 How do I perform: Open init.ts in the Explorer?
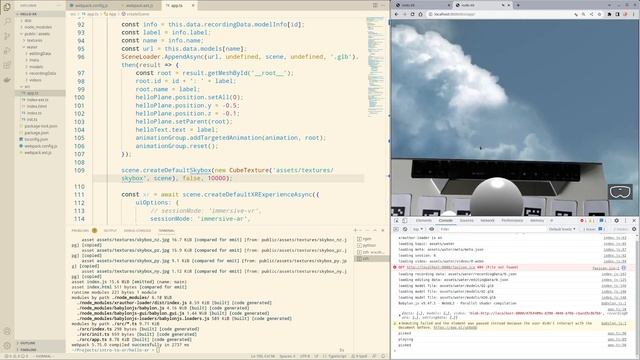click(32, 120)
